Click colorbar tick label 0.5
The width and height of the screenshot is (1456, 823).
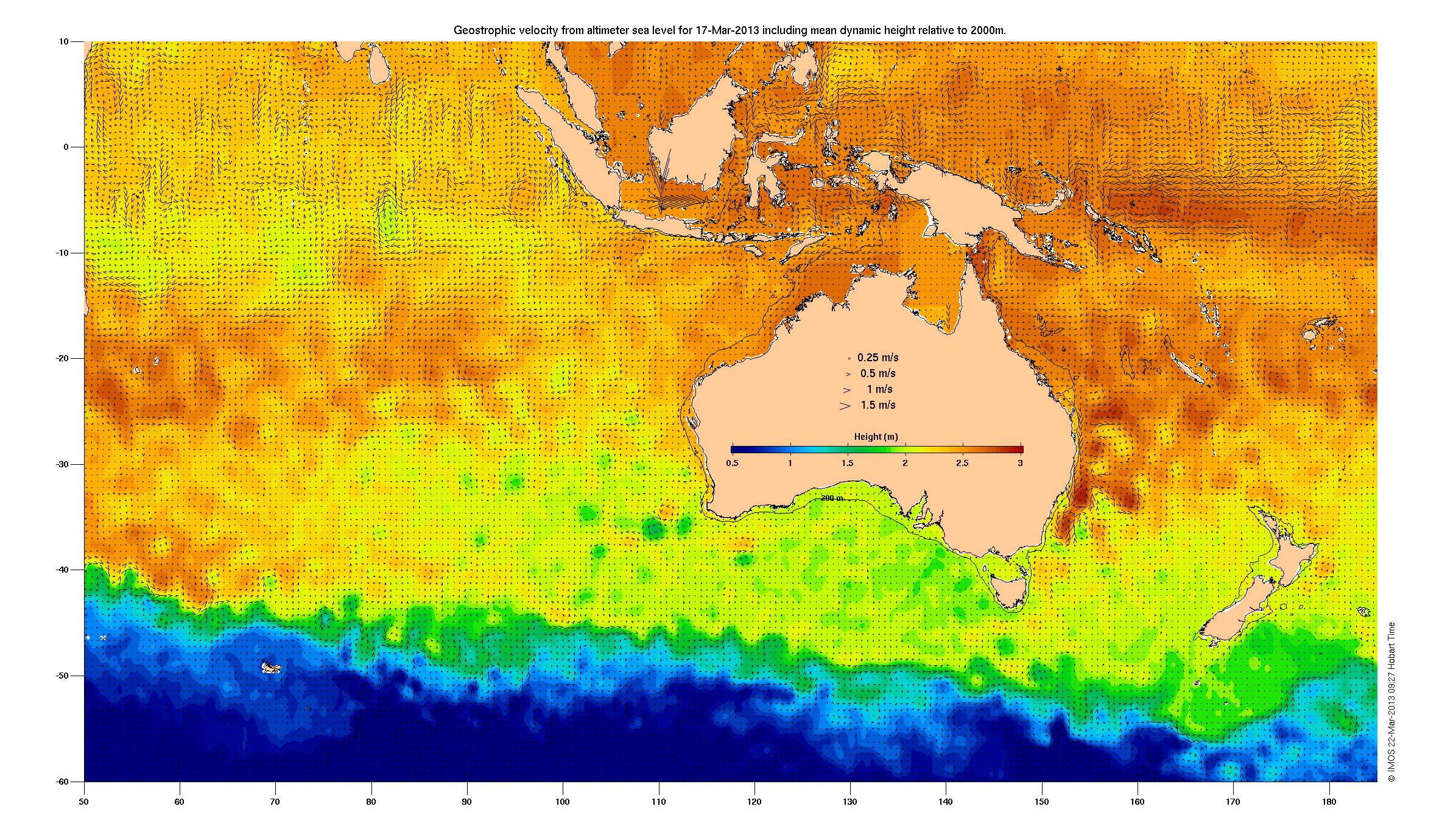(732, 463)
